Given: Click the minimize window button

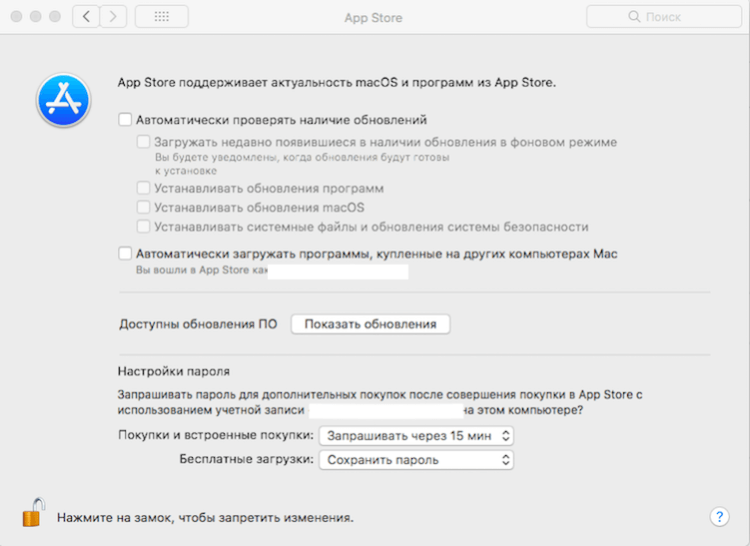Looking at the screenshot, I should coord(35,17).
